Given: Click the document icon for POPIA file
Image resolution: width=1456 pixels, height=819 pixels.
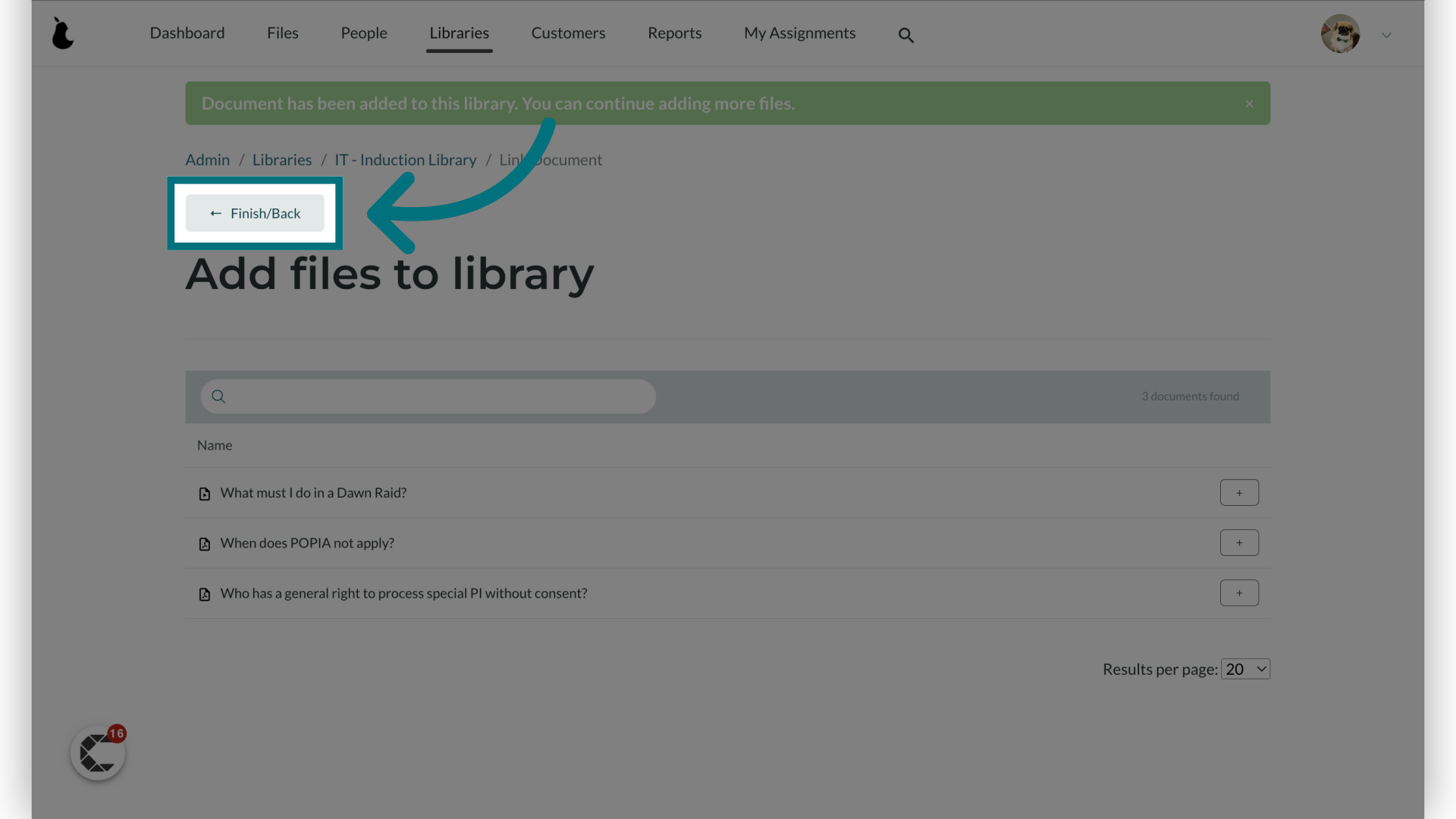Looking at the screenshot, I should pos(204,544).
